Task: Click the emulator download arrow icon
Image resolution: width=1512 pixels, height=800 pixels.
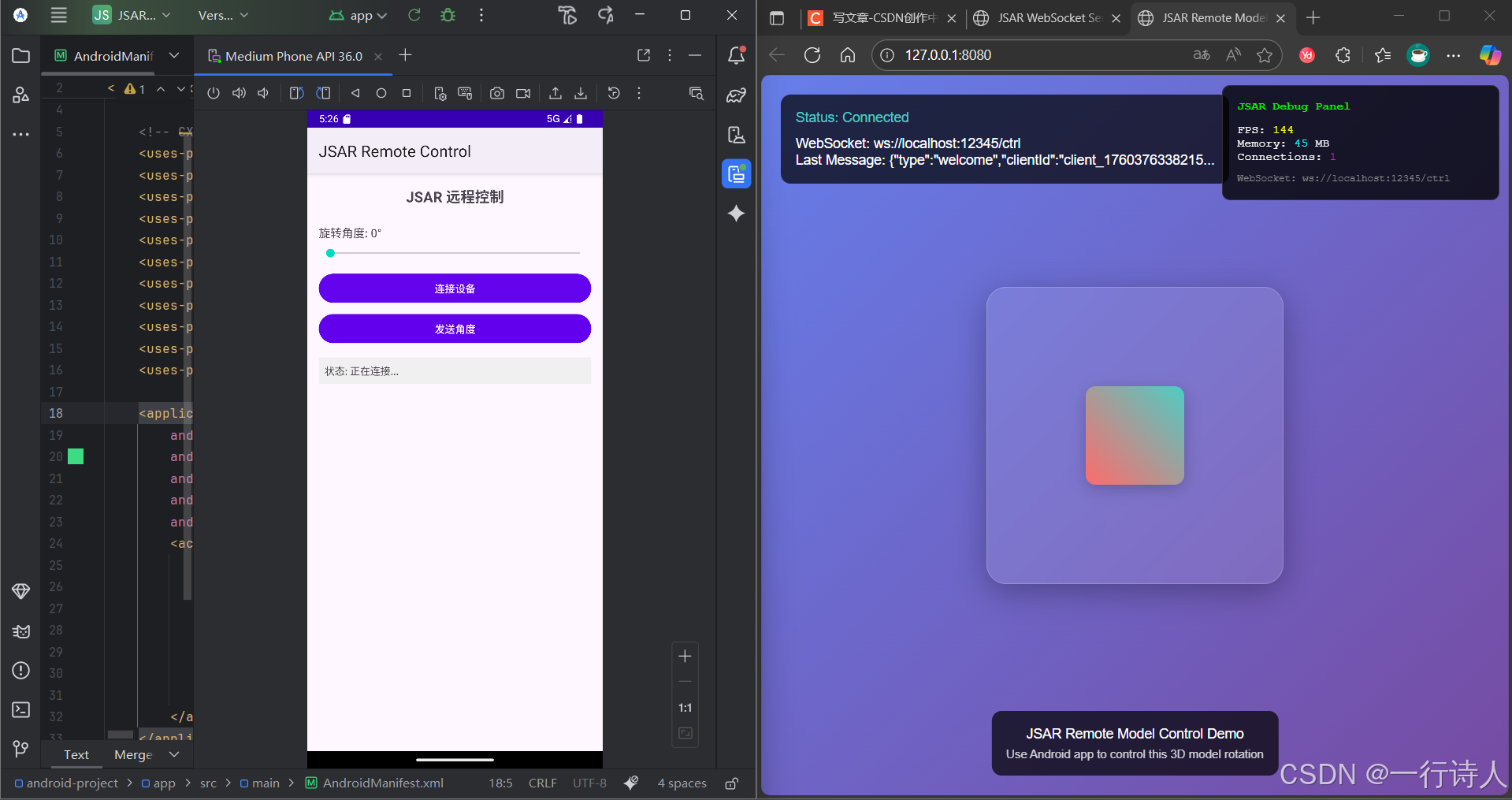Action: point(581,93)
